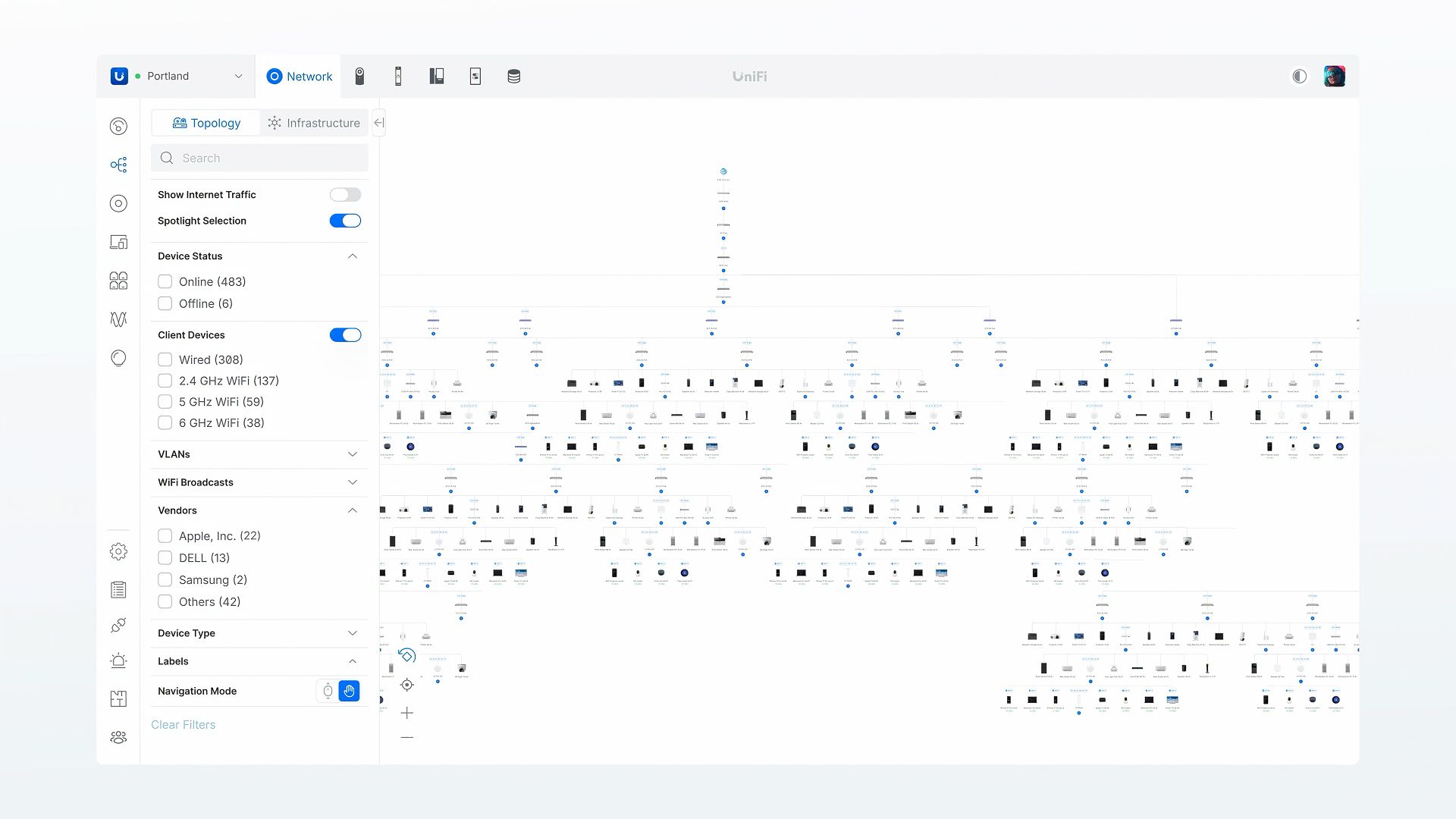Image resolution: width=1456 pixels, height=819 pixels.
Task: Check the Online (483) checkbox
Action: [x=165, y=281]
